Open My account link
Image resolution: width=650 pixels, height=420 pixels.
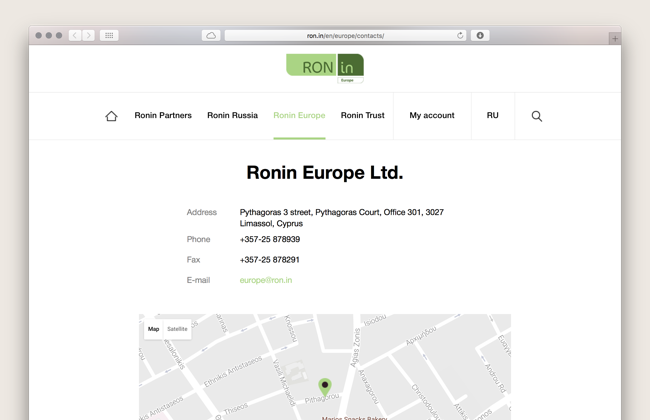pyautogui.click(x=432, y=116)
